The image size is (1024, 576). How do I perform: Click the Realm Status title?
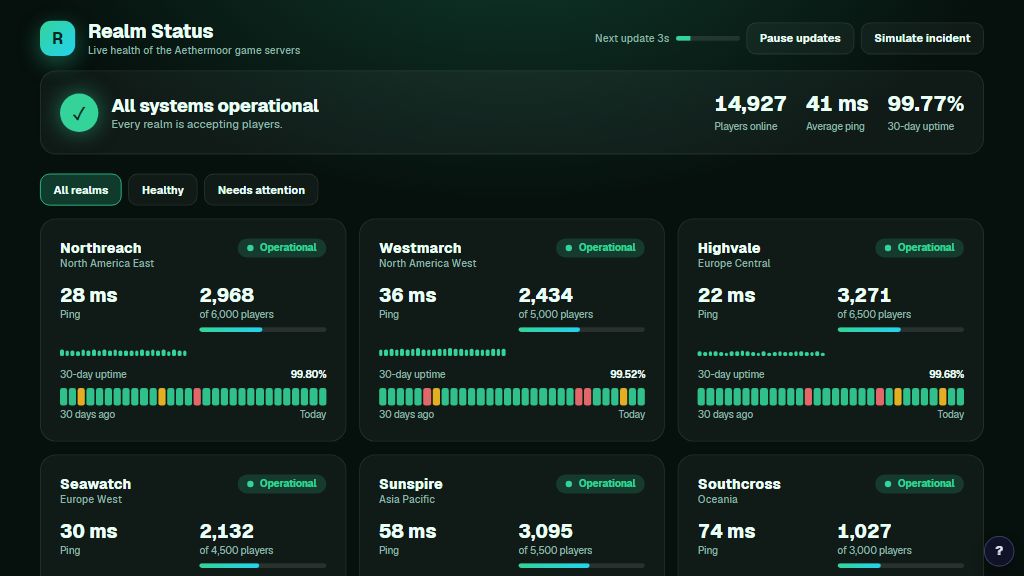pos(151,31)
